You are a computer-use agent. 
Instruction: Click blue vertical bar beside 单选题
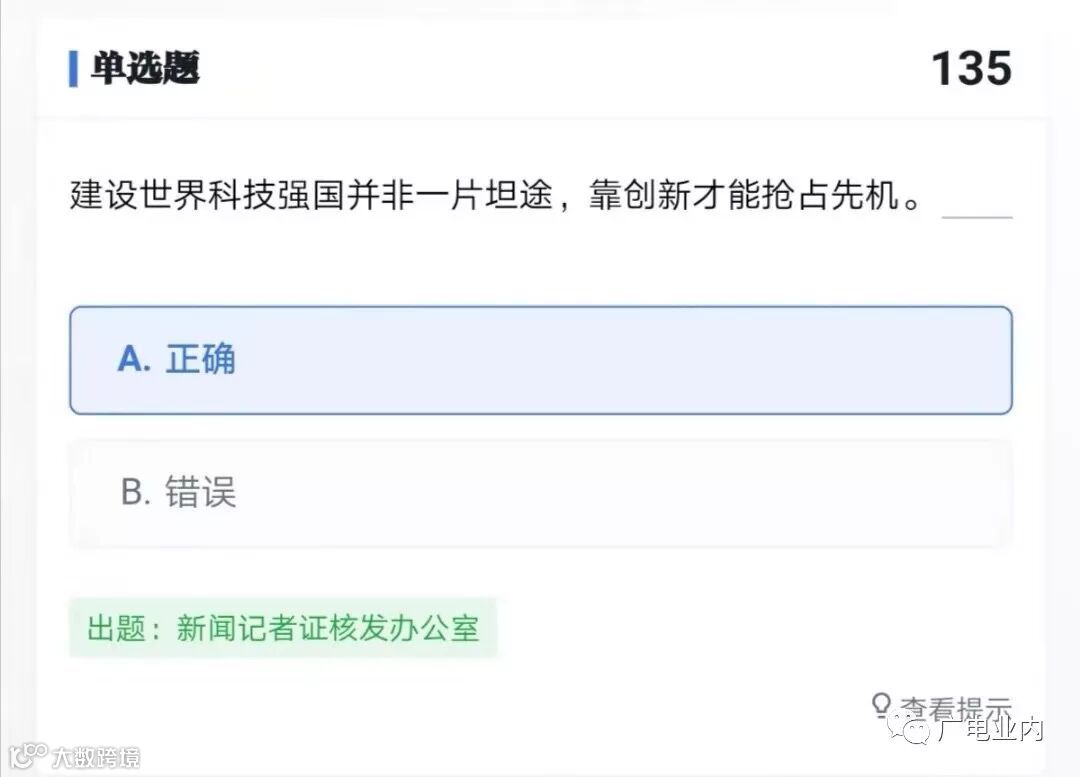point(73,68)
